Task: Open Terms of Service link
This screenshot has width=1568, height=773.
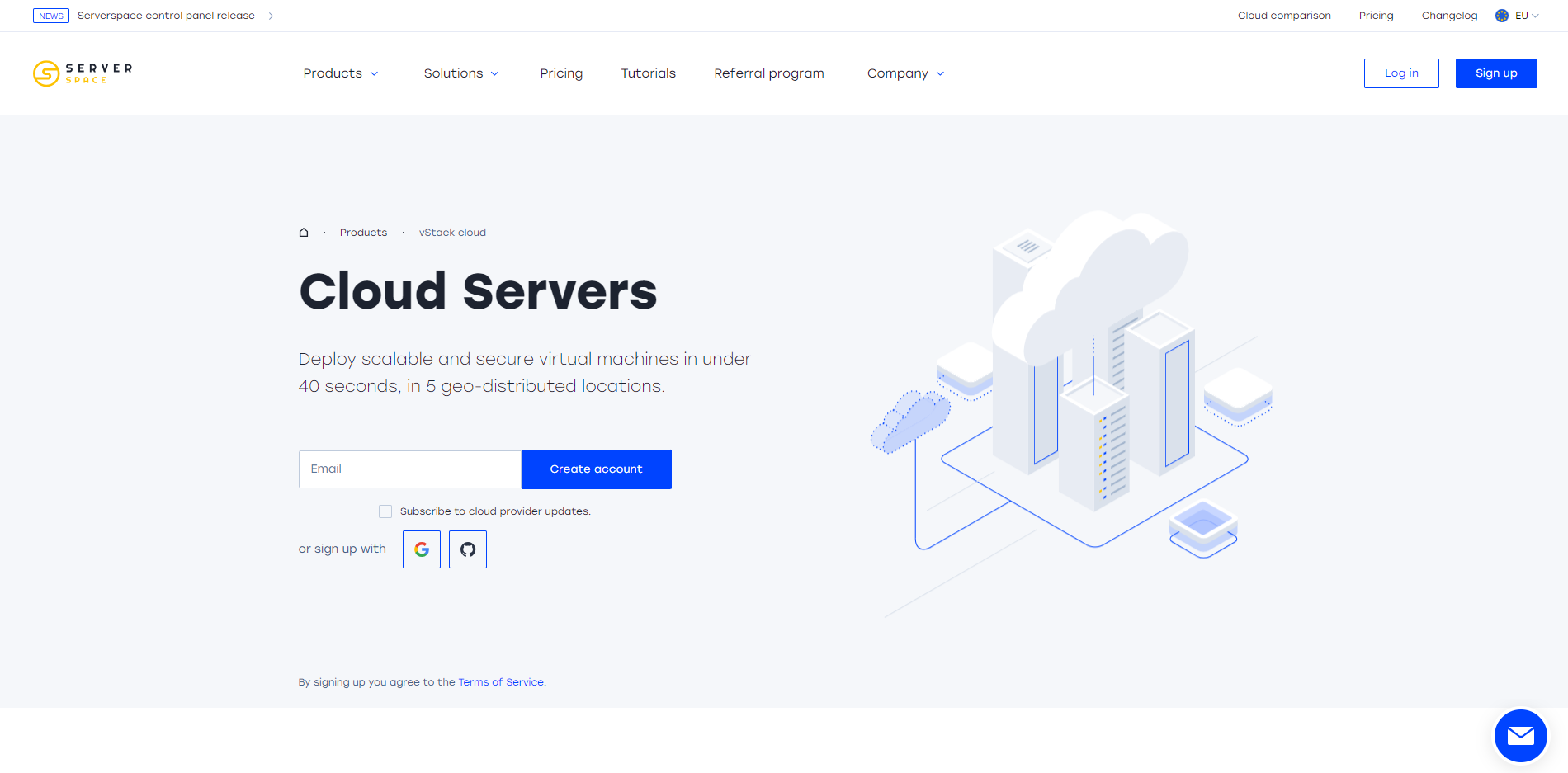Action: click(501, 682)
